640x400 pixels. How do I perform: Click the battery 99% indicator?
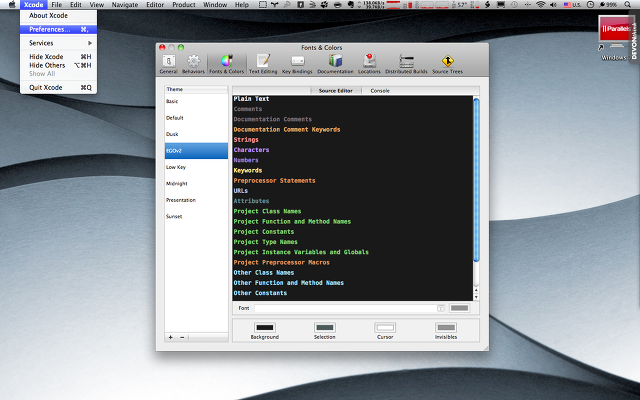[608, 5]
